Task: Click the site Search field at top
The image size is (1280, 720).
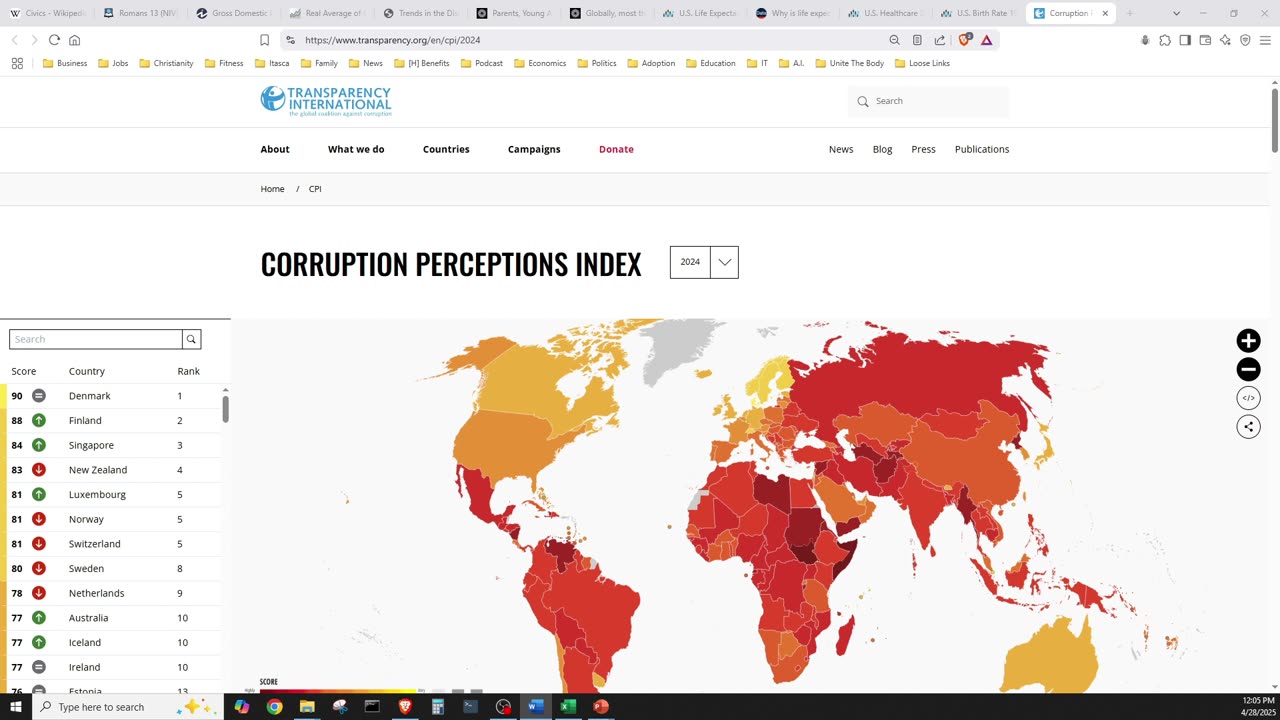Action: pyautogui.click(x=929, y=101)
